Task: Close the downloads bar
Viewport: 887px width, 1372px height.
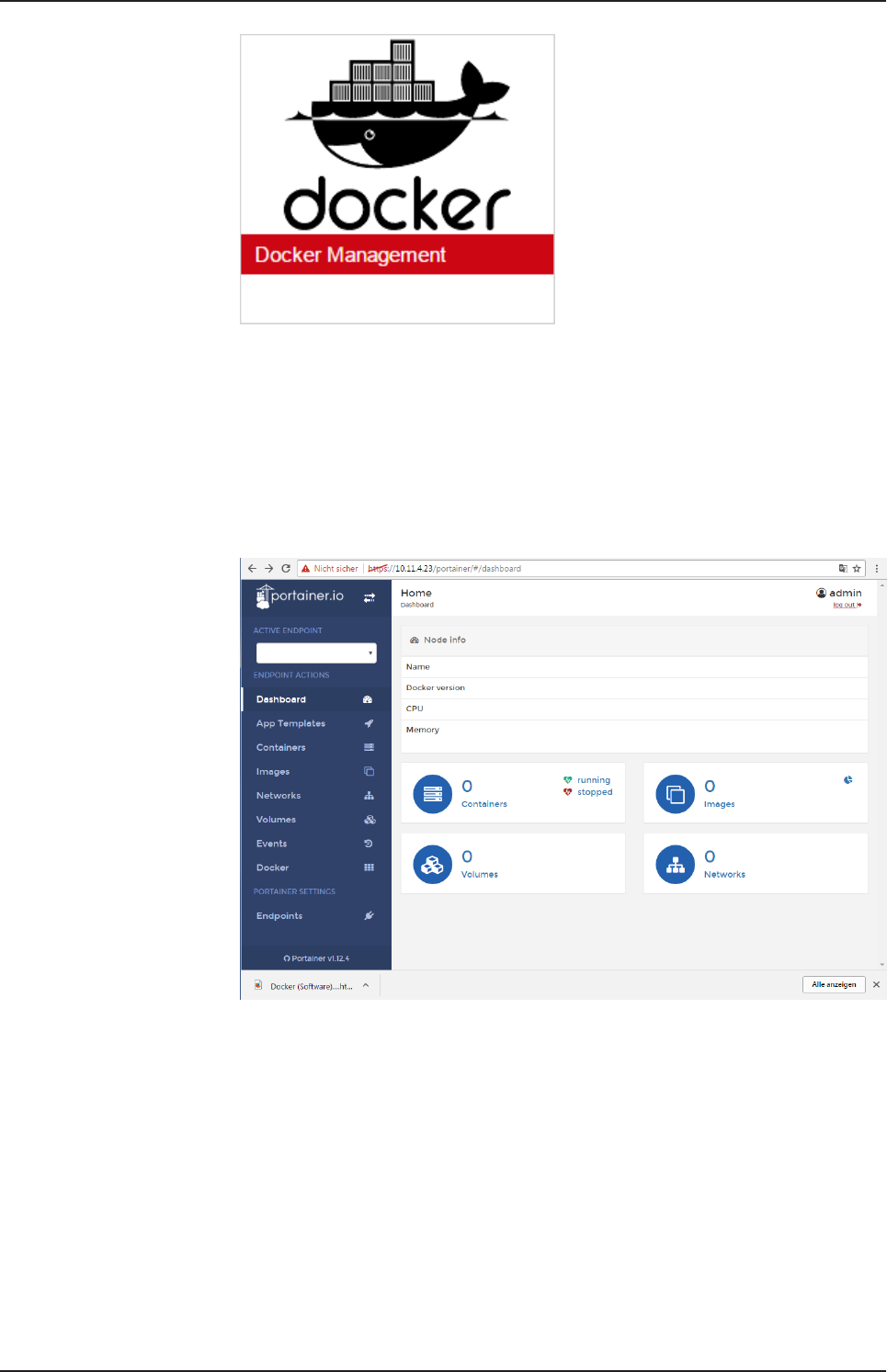Action: pyautogui.click(x=876, y=984)
